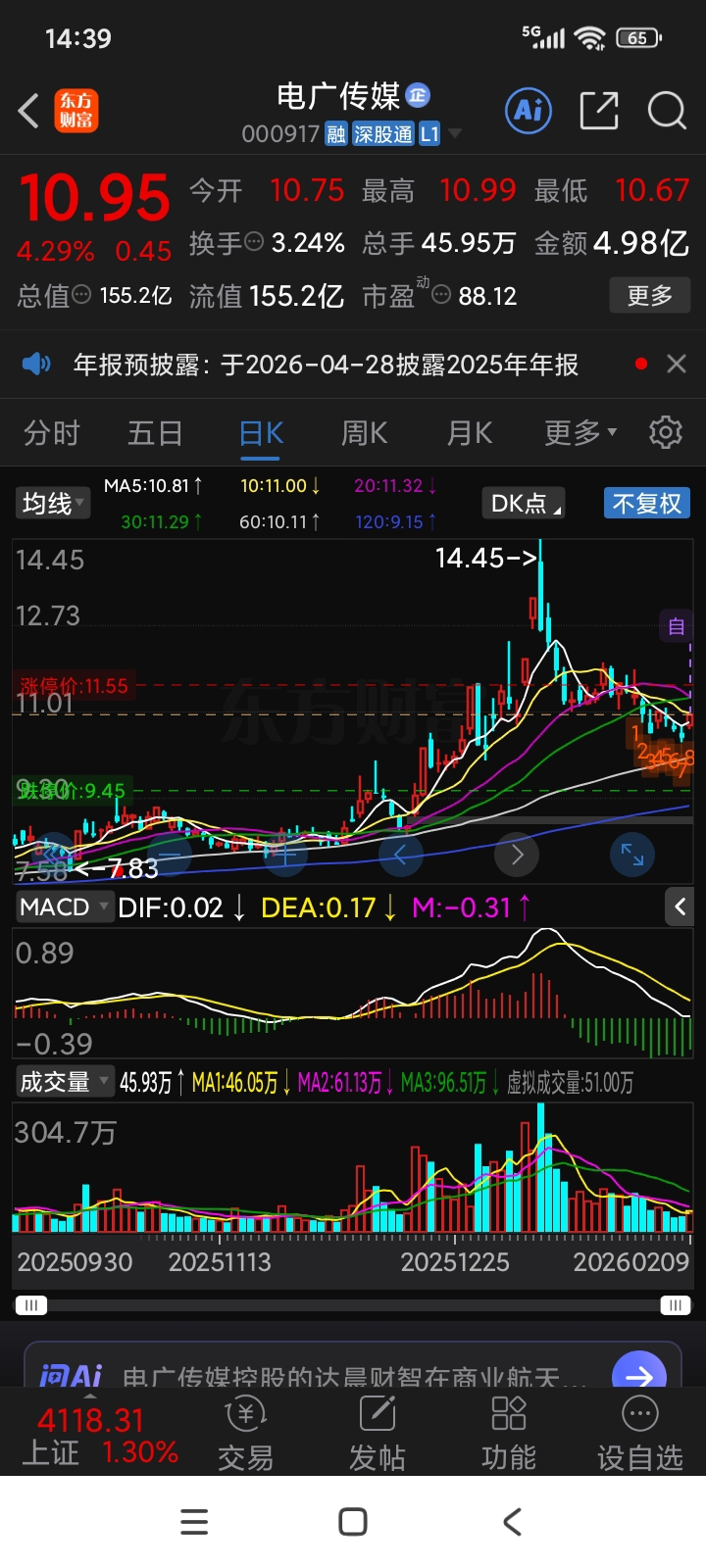This screenshot has height=1568, width=706.
Task: Collapse side panel with left chevron
Action: pyautogui.click(x=679, y=907)
